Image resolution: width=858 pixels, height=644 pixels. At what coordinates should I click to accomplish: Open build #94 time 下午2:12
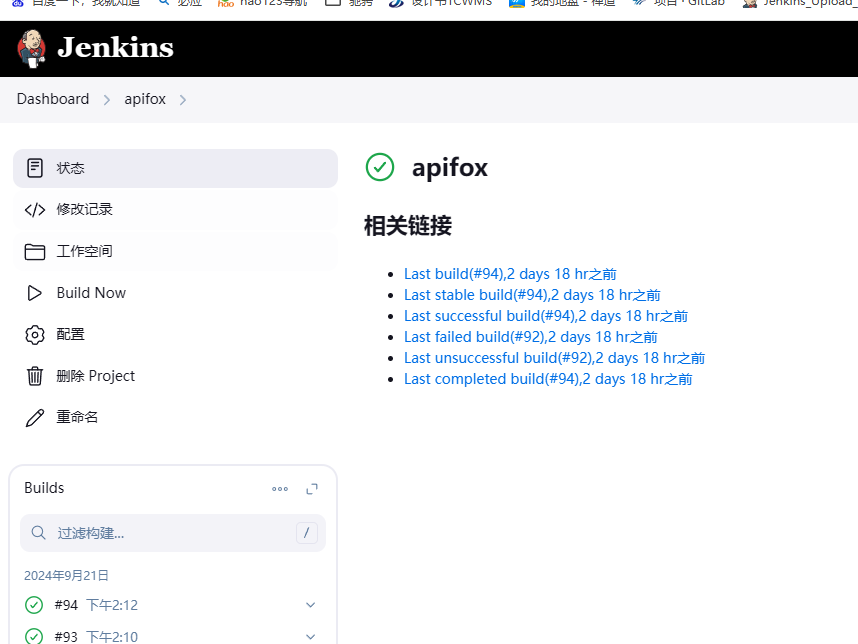(112, 605)
